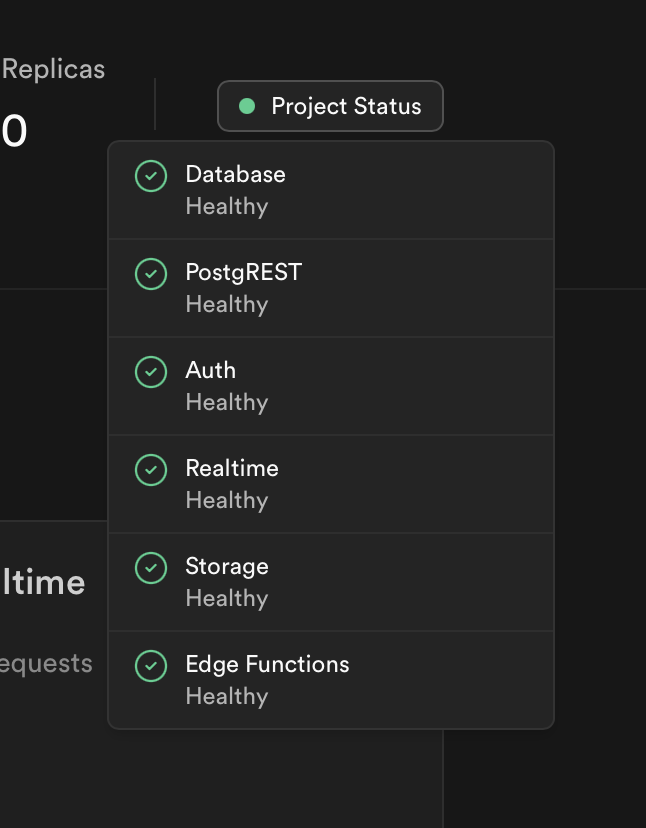Select the Edge Functions service entry
Viewport: 646px width, 828px height.
[x=330, y=680]
